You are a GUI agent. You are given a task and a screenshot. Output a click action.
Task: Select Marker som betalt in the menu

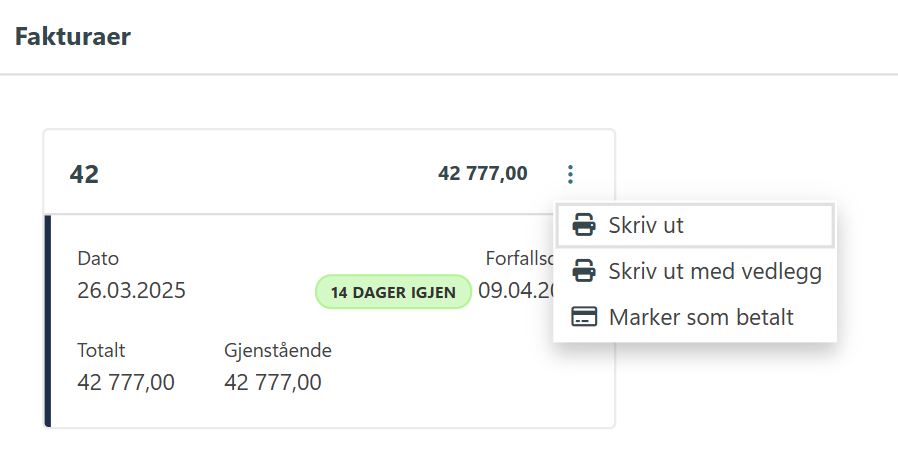point(700,317)
